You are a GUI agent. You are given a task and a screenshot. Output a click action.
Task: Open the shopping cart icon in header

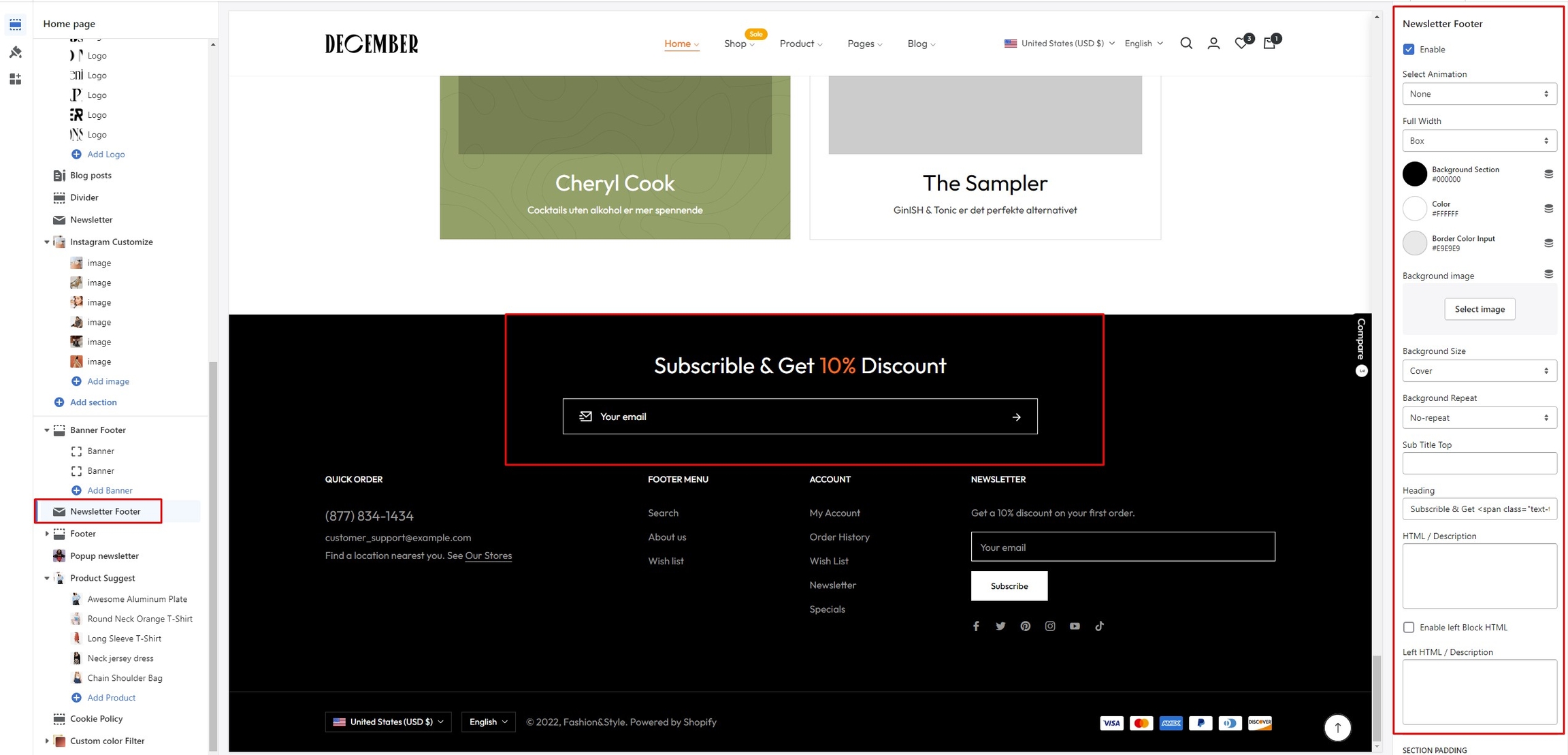point(1270,44)
